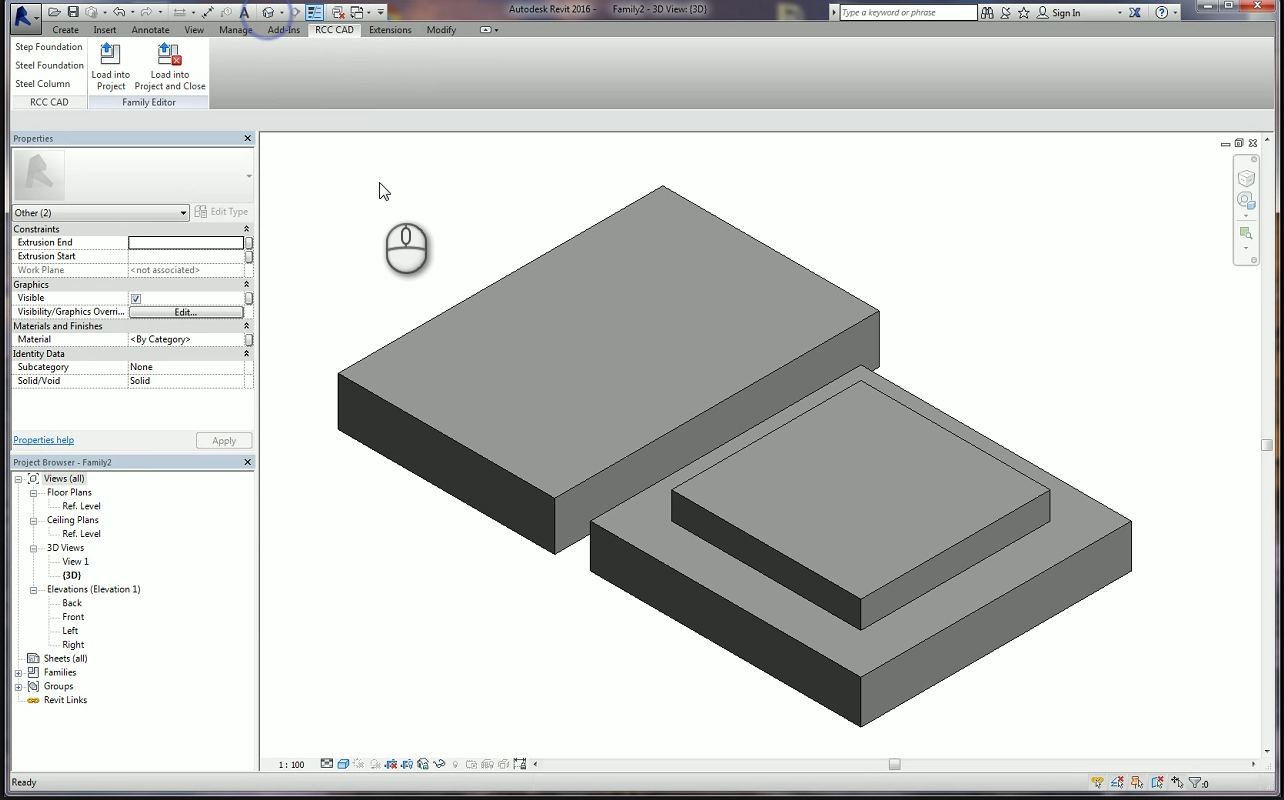This screenshot has width=1284, height=800.
Task: Open the Detail Level control in view bar
Action: tap(327, 764)
